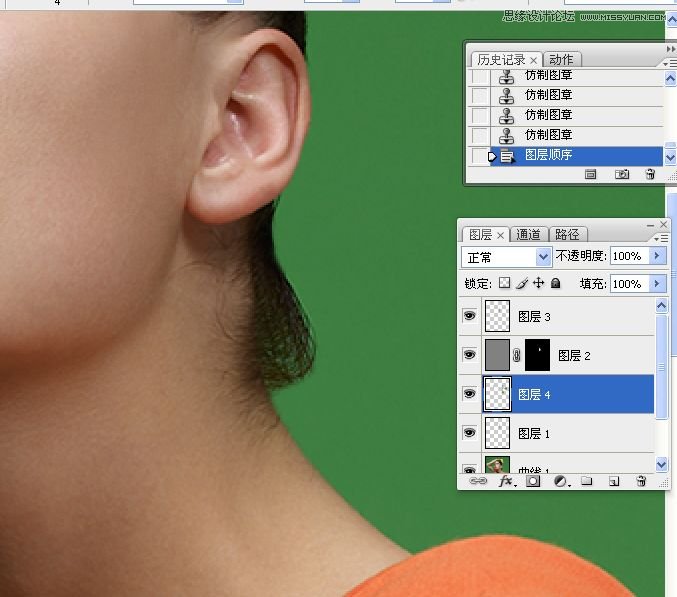Click the Layers panel scrollbar thumb

point(661,366)
